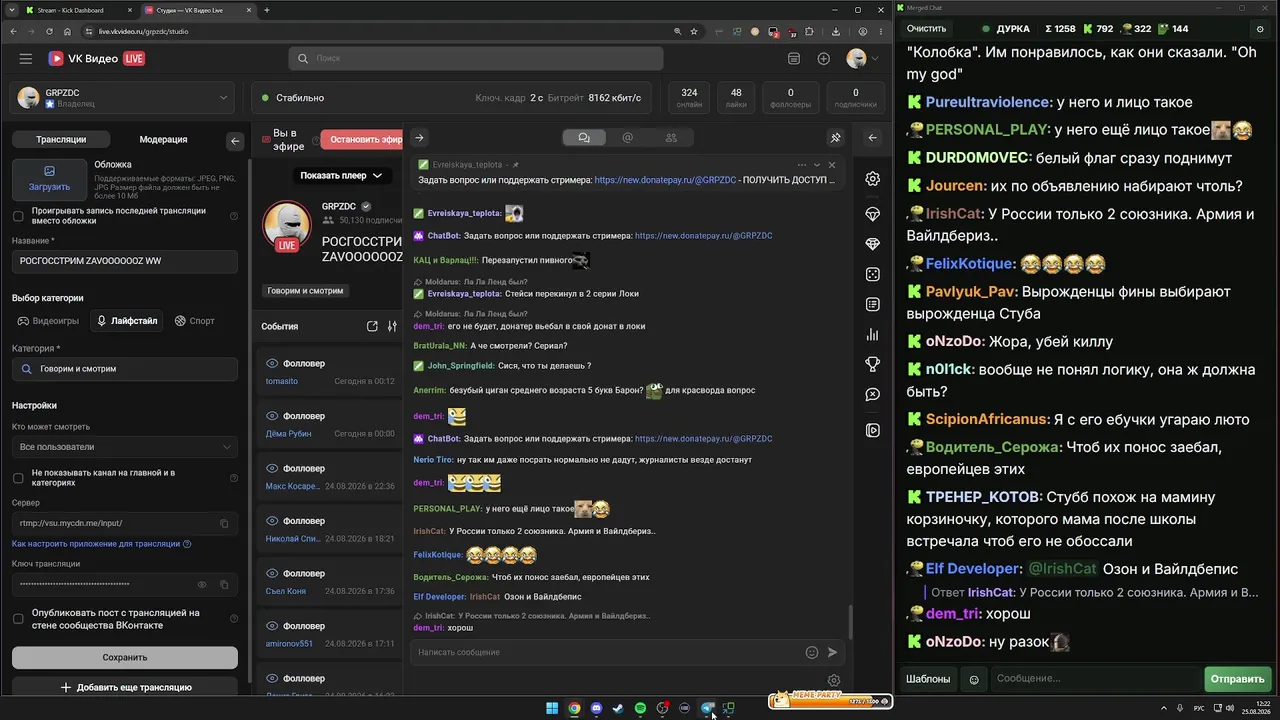1280x720 pixels.
Task: Click Добавить еще трансляцию
Action: [x=126, y=688]
